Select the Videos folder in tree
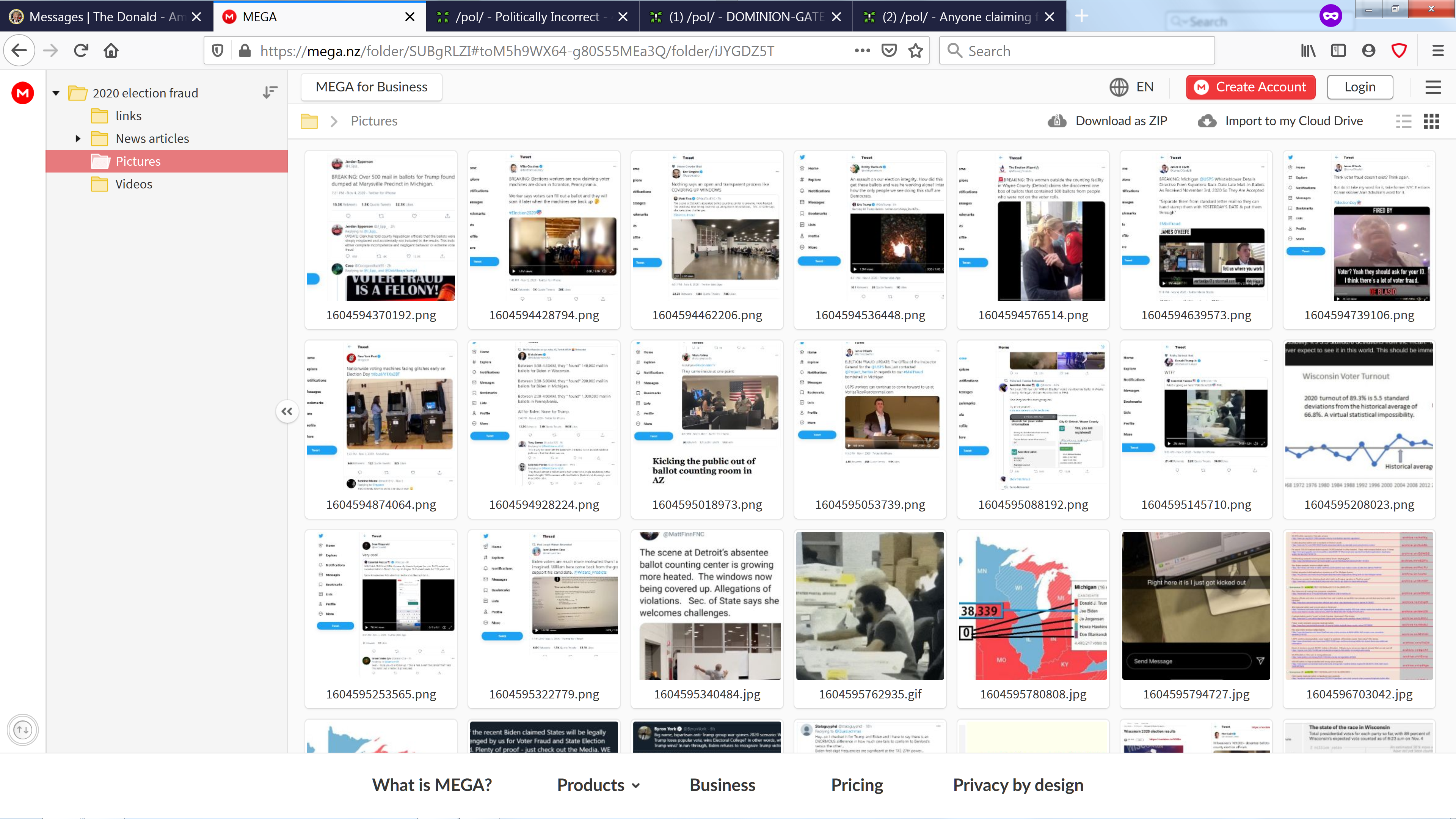Image resolution: width=1456 pixels, height=819 pixels. (133, 184)
